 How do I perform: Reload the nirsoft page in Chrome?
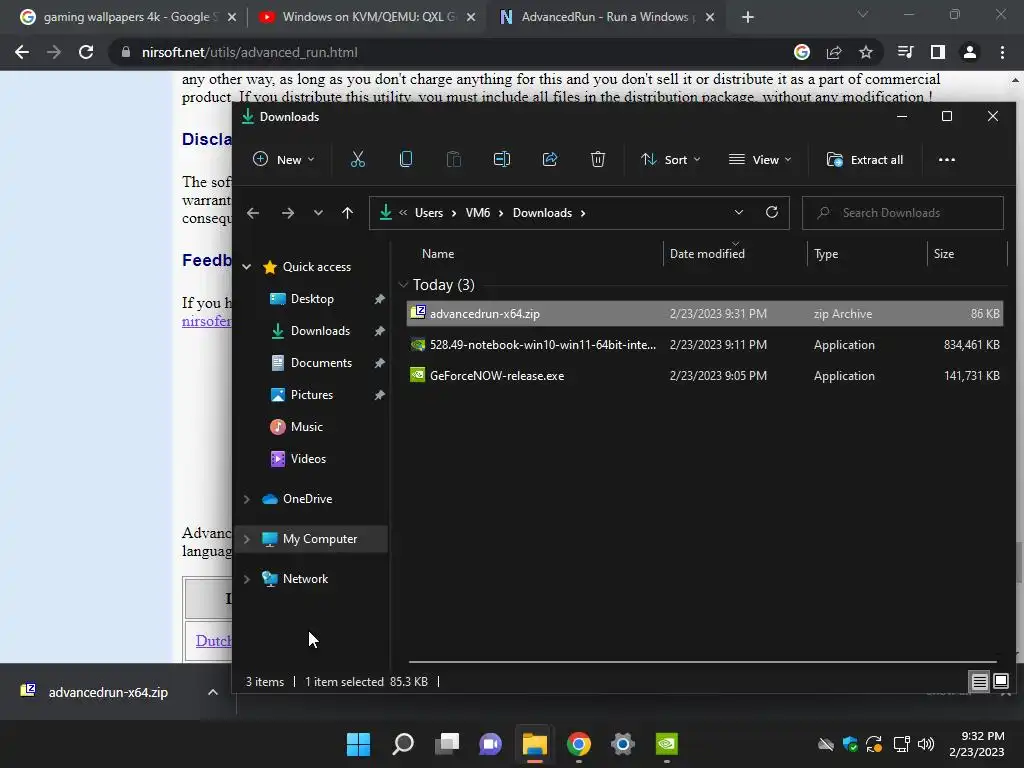tap(86, 52)
